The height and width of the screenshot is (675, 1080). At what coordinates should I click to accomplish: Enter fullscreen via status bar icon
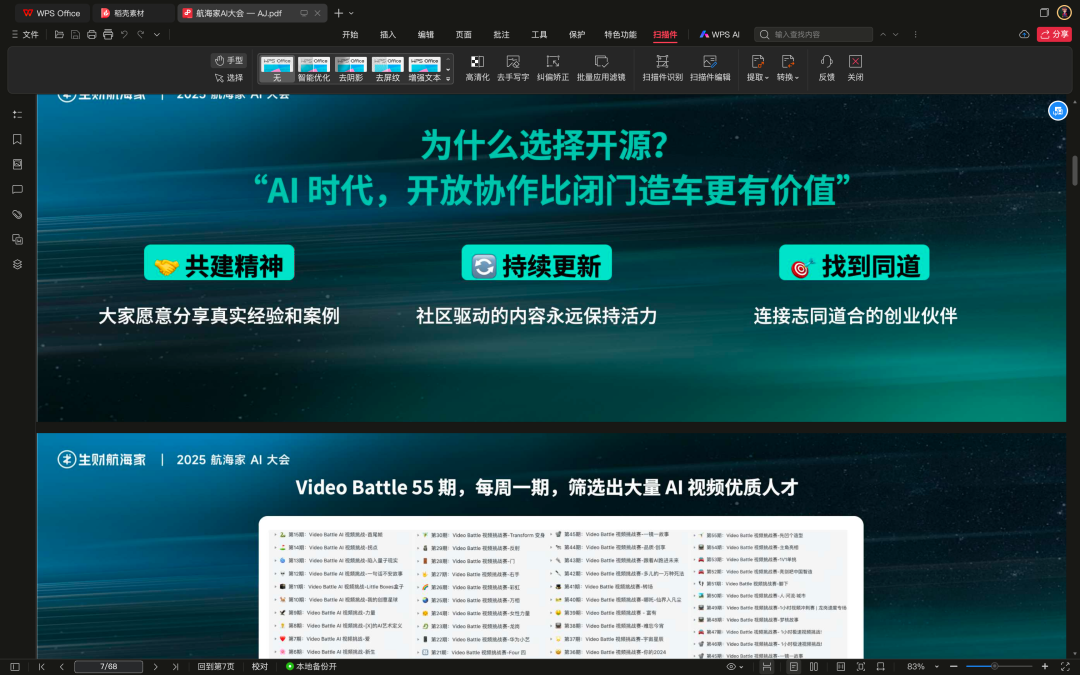(1065, 667)
